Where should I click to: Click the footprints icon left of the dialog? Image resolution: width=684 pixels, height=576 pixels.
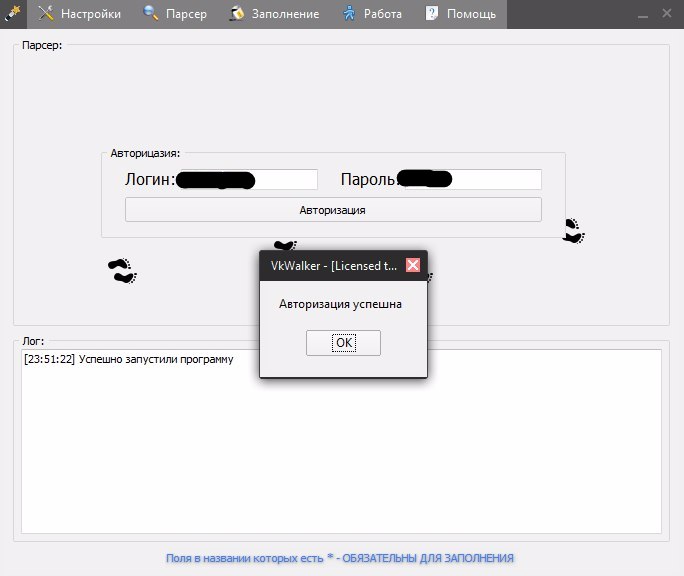122,270
